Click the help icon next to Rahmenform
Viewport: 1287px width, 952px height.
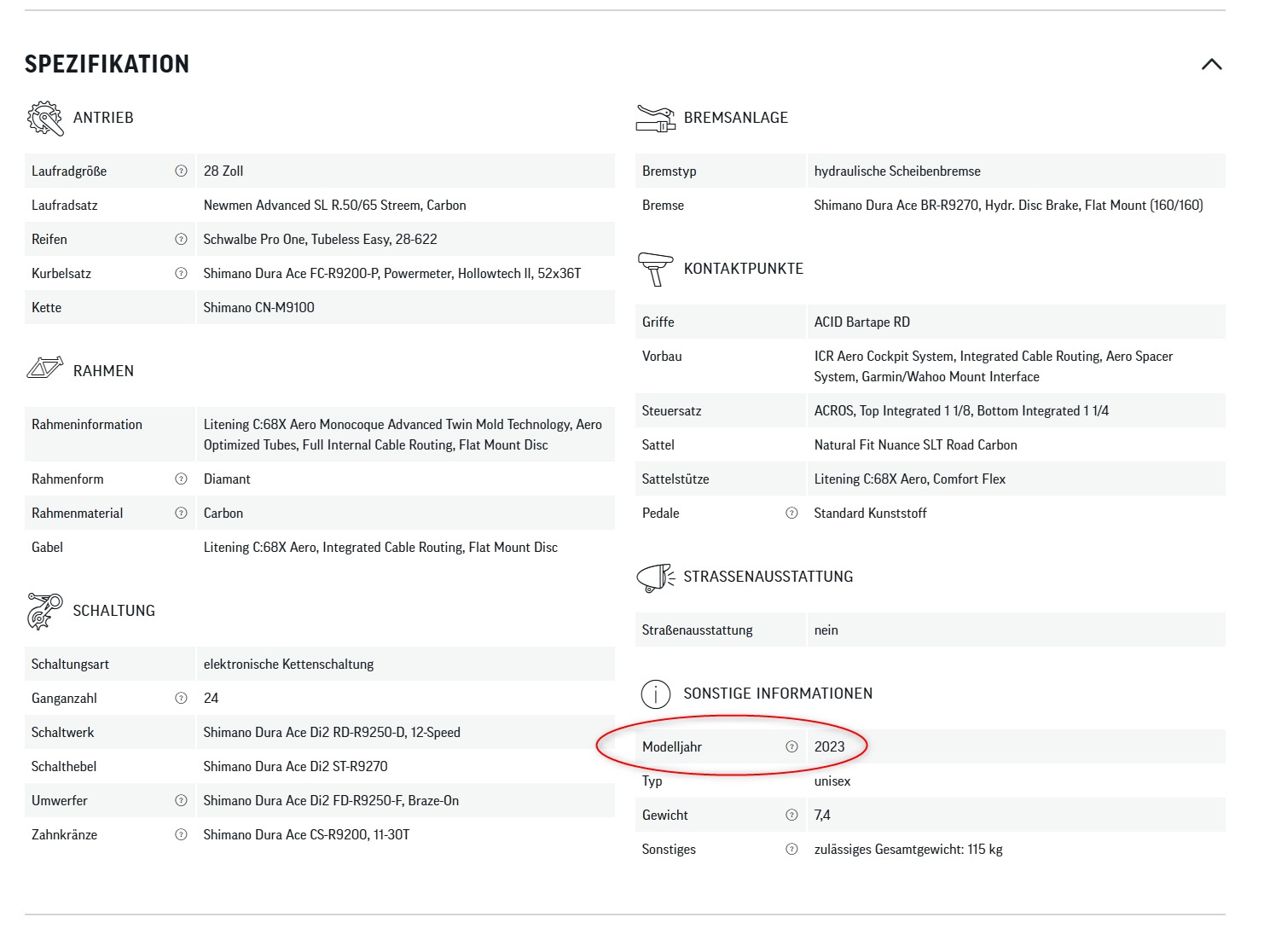[x=181, y=479]
